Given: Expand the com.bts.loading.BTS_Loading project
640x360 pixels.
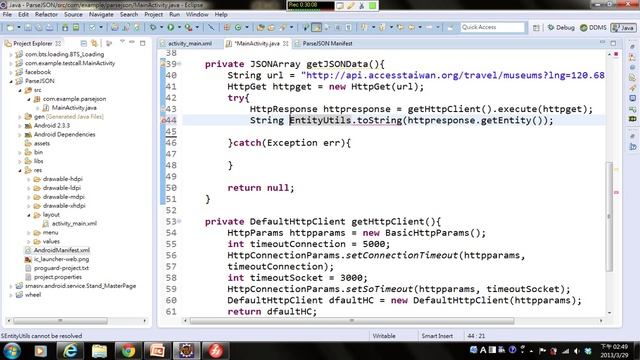Looking at the screenshot, I should [x=11, y=54].
